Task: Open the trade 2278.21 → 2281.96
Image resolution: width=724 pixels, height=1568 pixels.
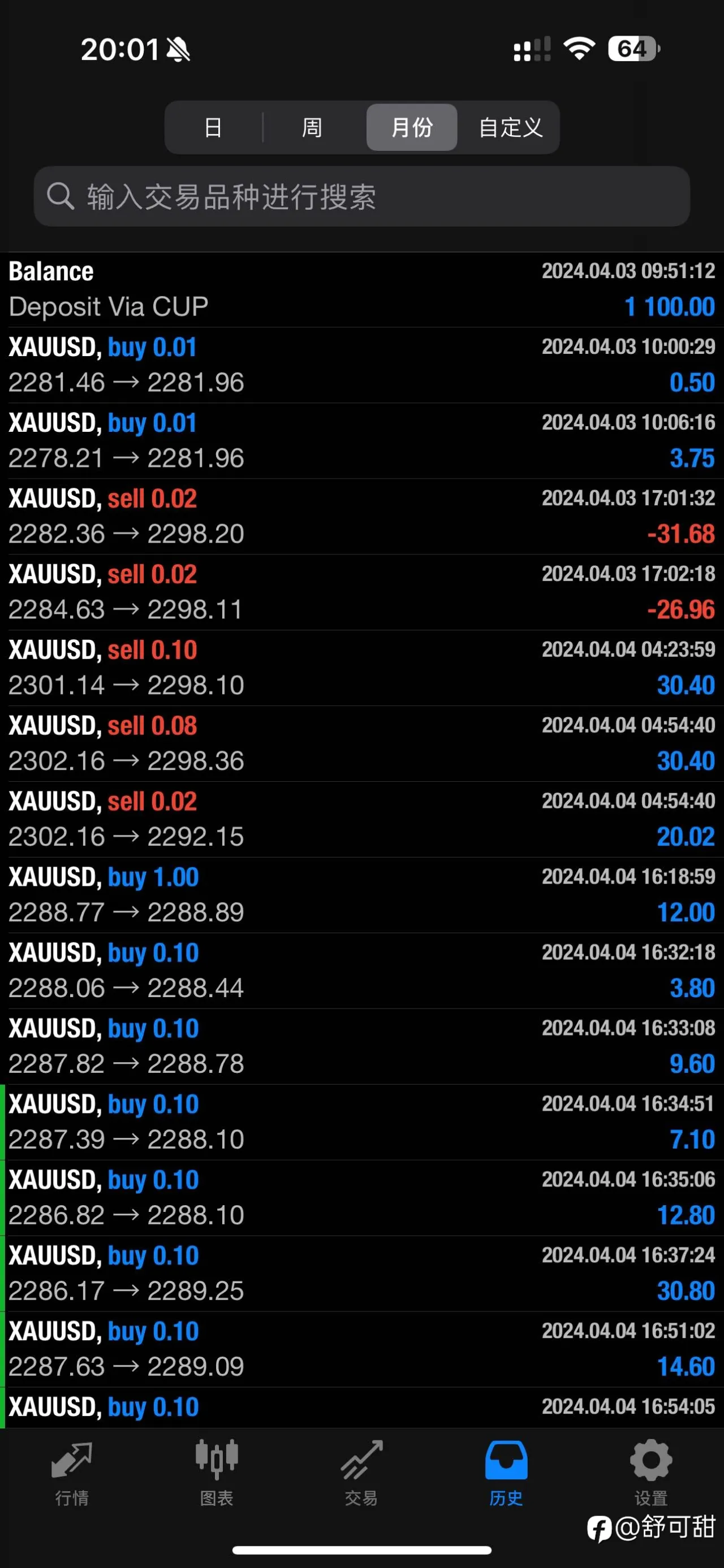Action: (361, 441)
